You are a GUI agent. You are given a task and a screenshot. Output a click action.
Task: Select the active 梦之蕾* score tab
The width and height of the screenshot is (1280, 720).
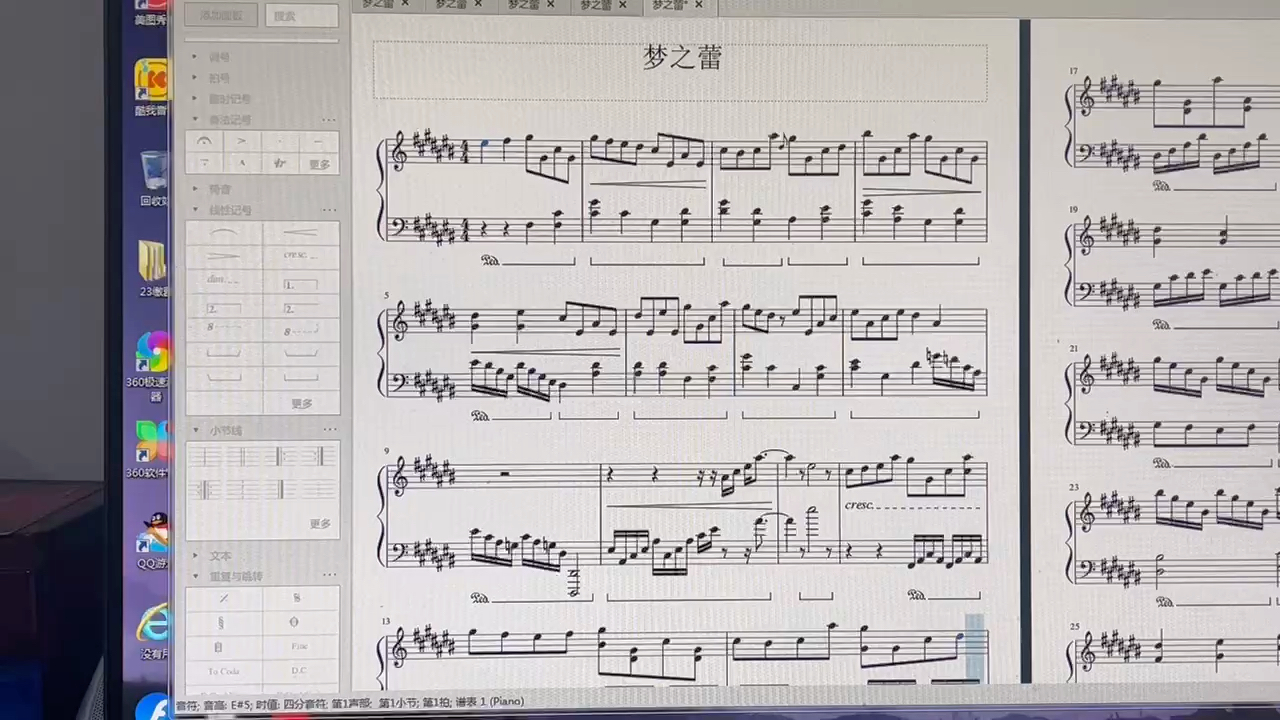coord(669,4)
